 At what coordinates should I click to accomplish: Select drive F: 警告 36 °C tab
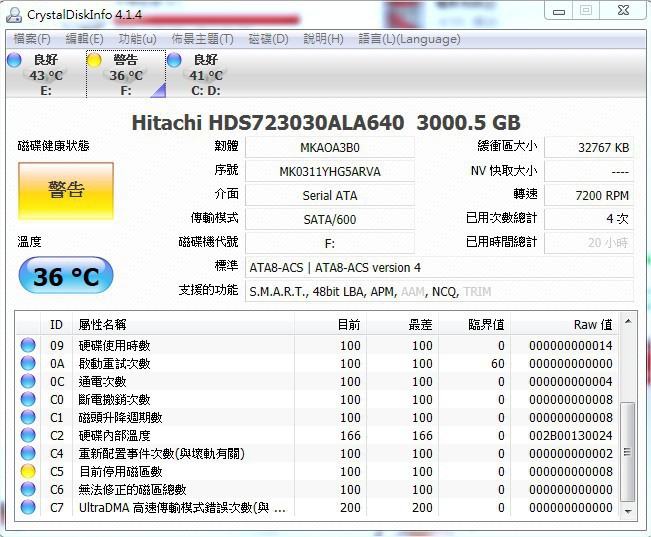coord(126,74)
